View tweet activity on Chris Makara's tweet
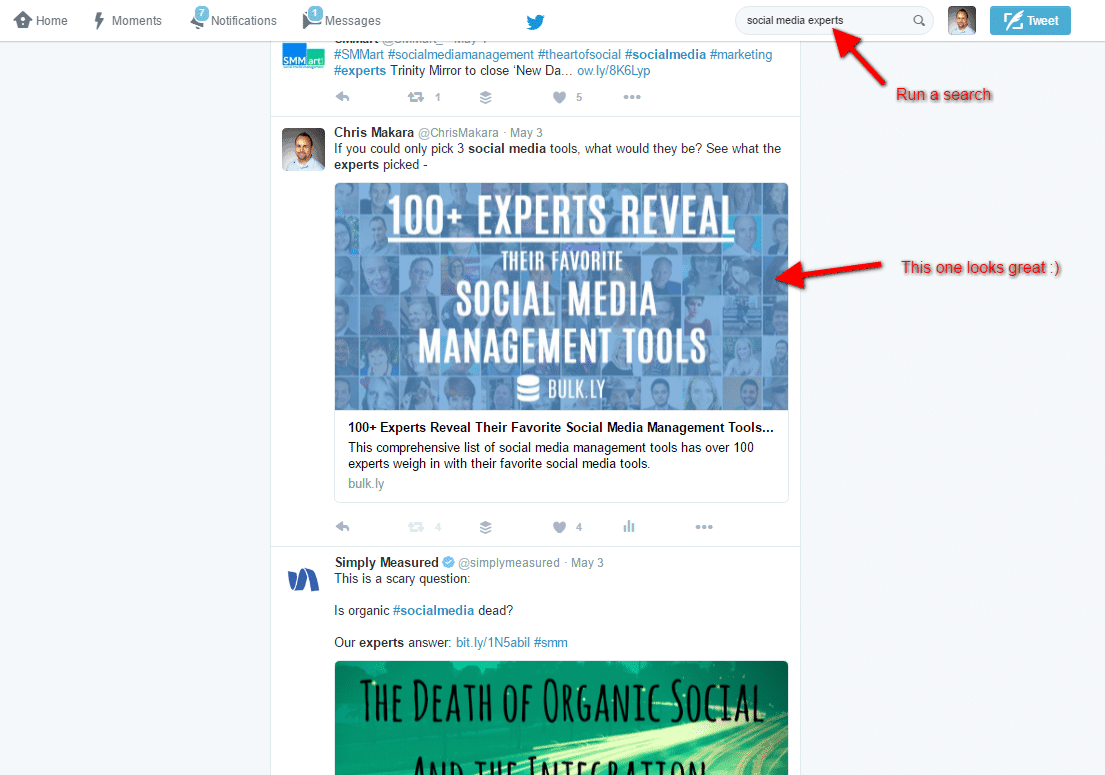The image size is (1105, 775). 629,526
